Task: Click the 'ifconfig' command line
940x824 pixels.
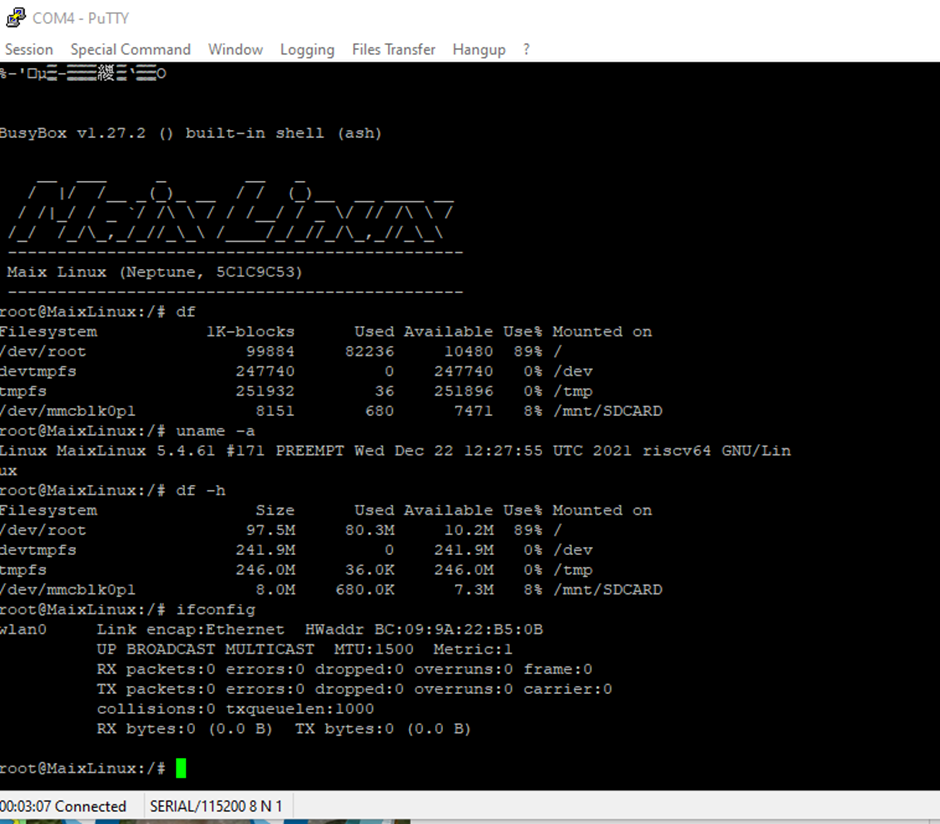Action: [127, 609]
